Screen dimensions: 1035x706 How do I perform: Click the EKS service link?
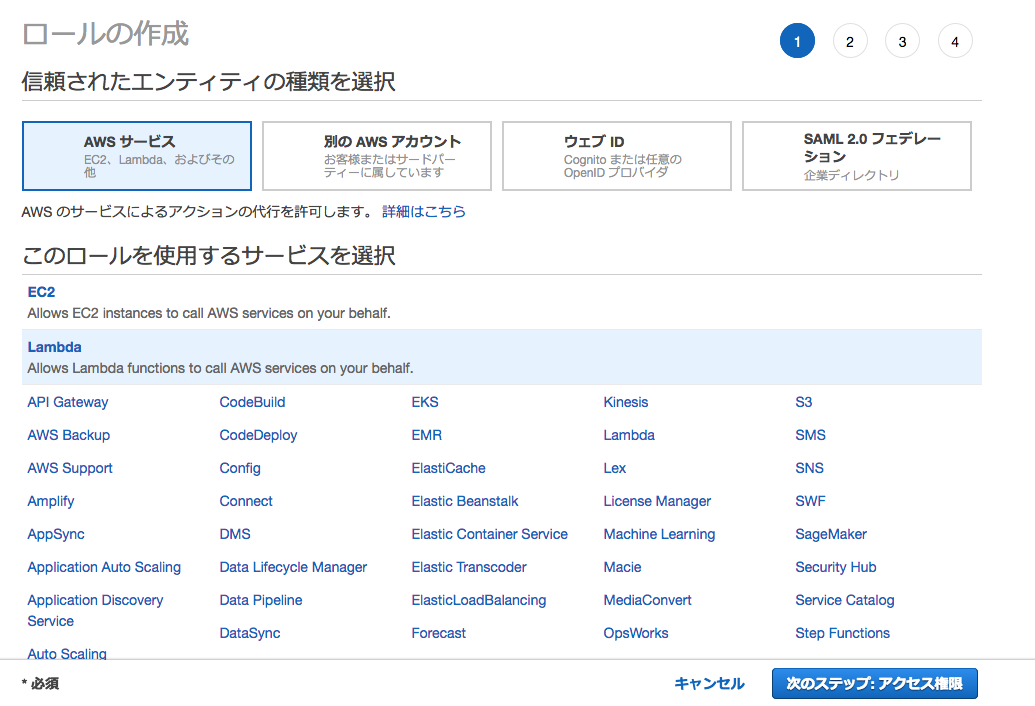click(425, 402)
